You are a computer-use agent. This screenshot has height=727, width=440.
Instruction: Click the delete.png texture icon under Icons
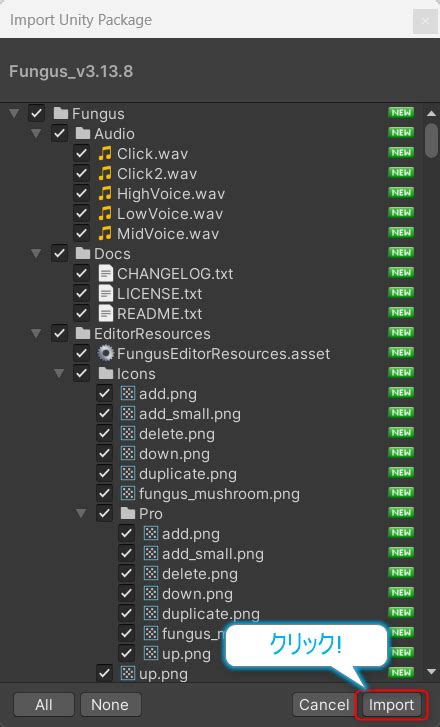point(128,434)
